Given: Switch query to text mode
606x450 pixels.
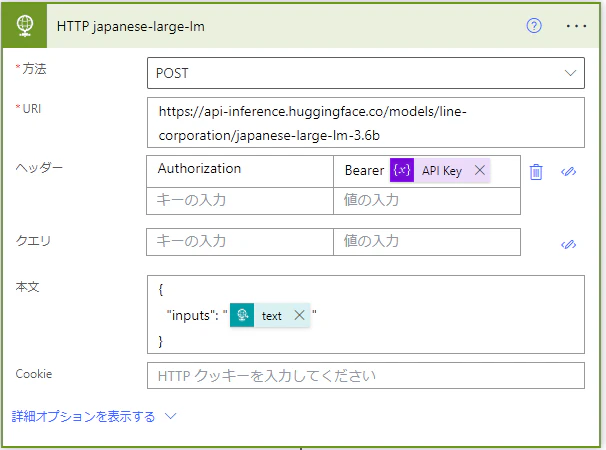Looking at the screenshot, I should pos(568,244).
